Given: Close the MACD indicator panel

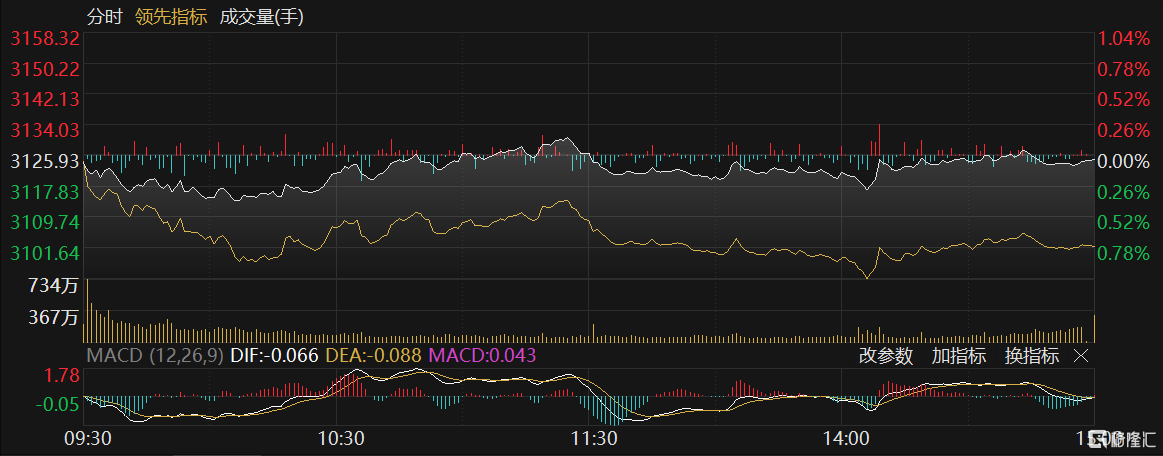Looking at the screenshot, I should point(1080,356).
